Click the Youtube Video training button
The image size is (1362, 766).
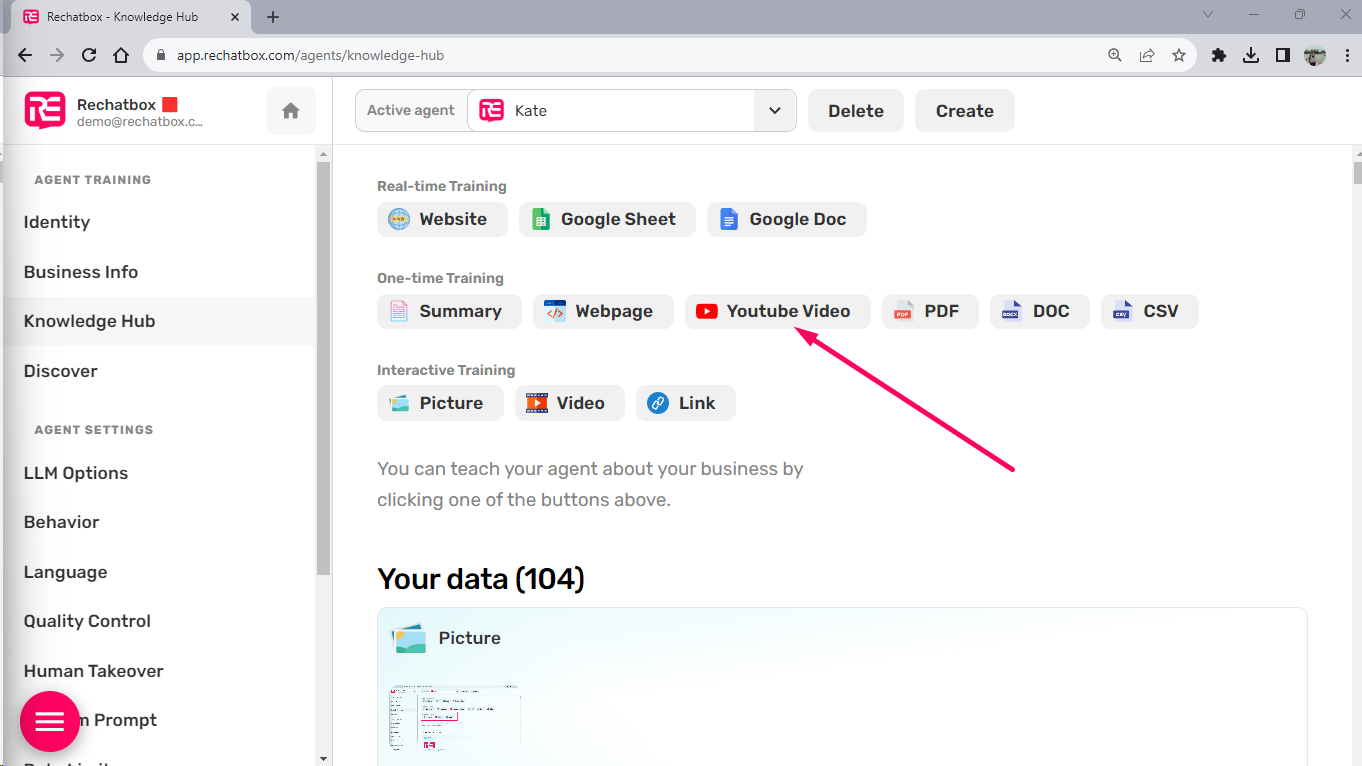777,311
